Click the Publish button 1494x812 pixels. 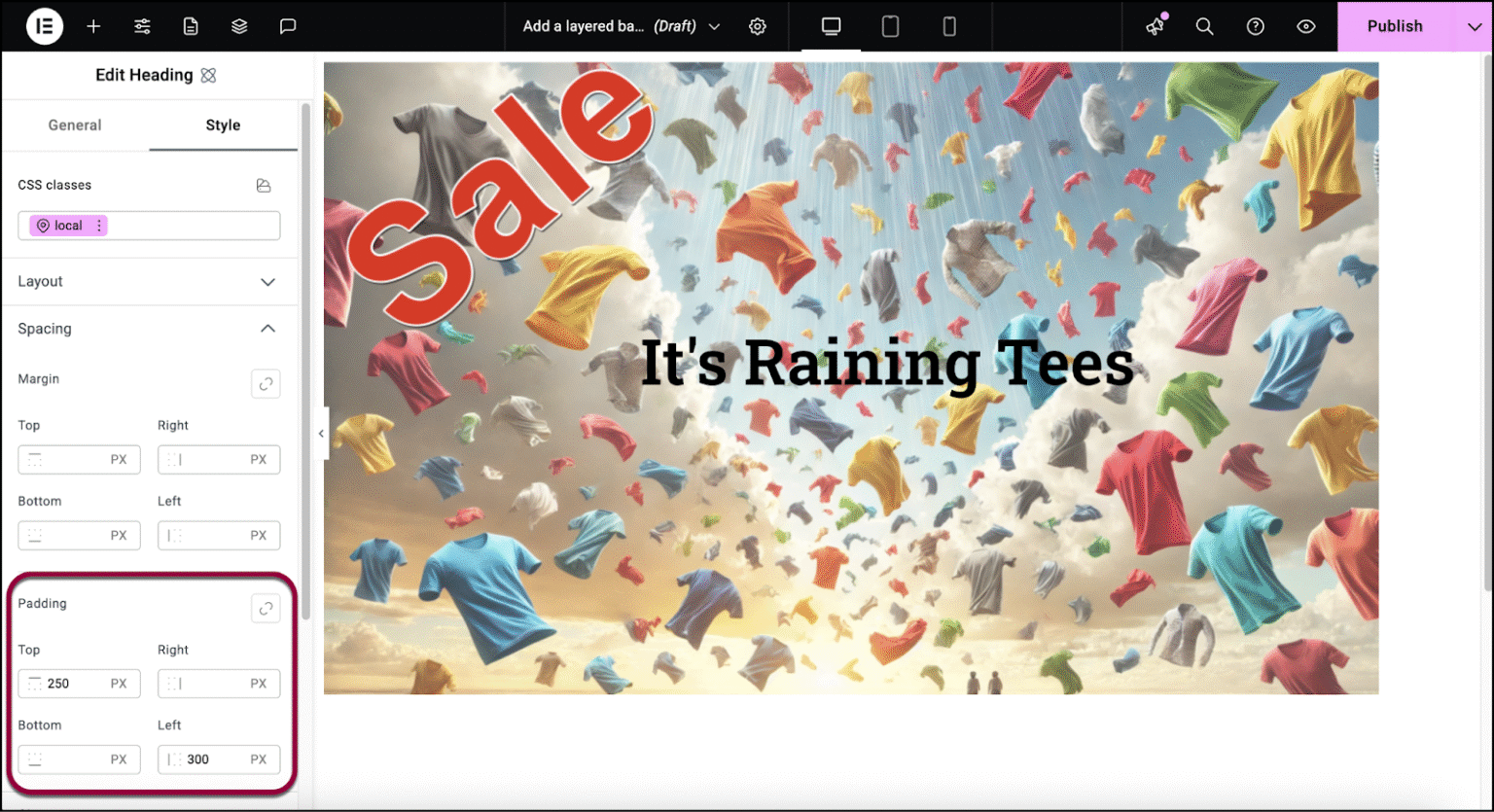[1395, 26]
